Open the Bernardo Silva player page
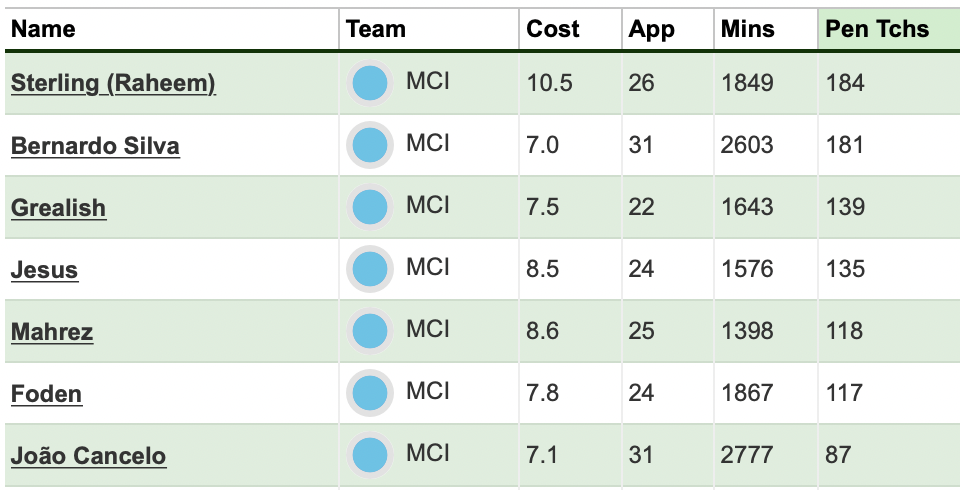Viewport: 960px width, 490px height. pos(96,146)
